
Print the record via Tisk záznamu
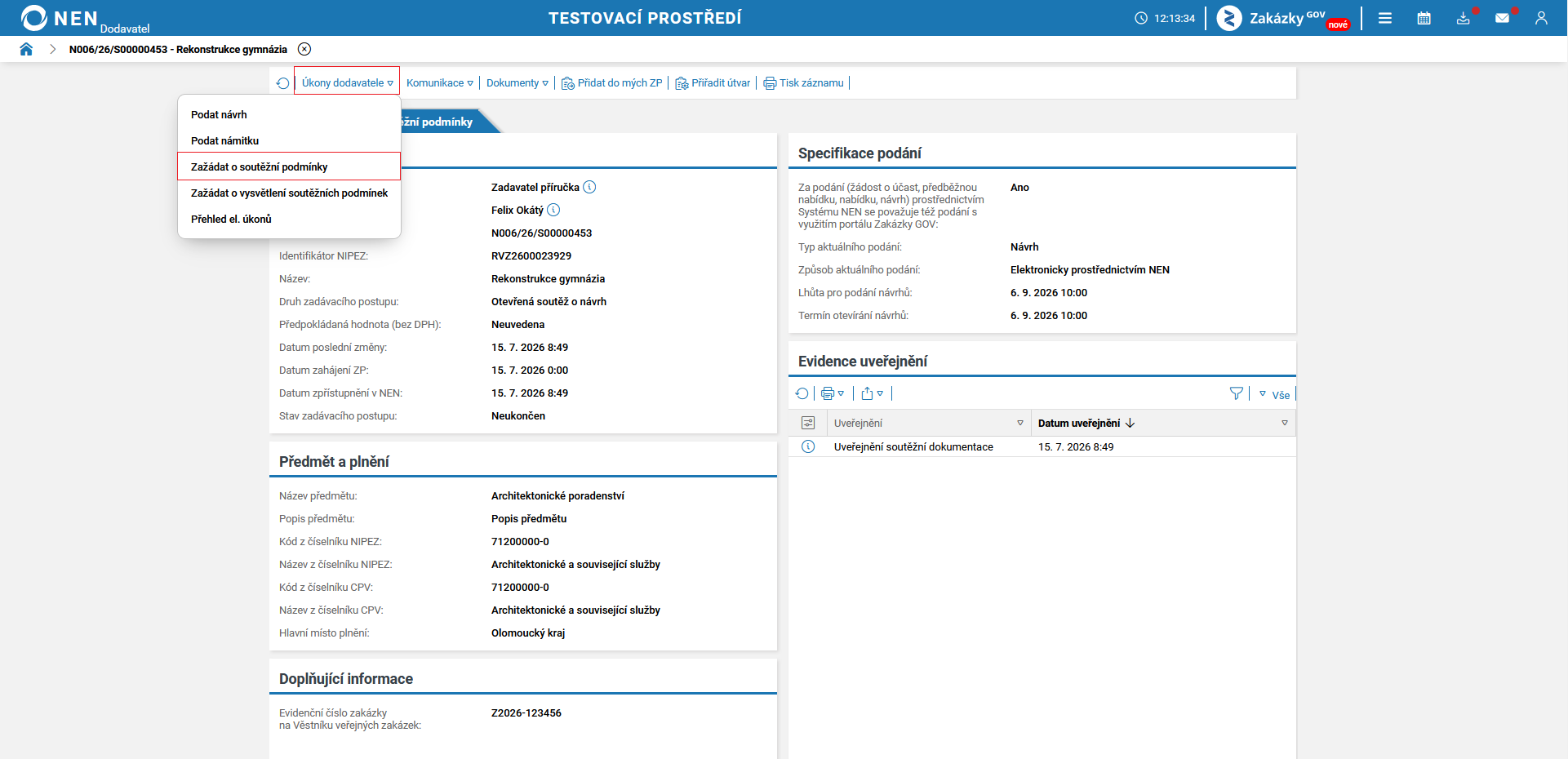pyautogui.click(x=803, y=83)
